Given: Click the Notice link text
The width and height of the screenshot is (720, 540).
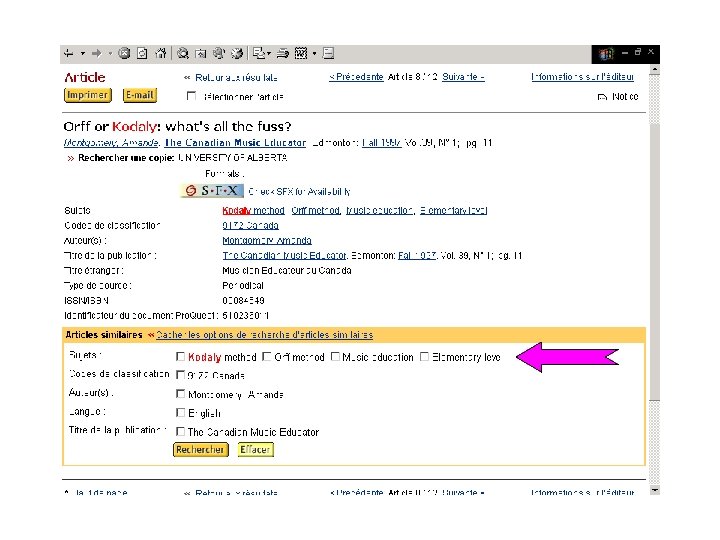Looking at the screenshot, I should [x=625, y=96].
